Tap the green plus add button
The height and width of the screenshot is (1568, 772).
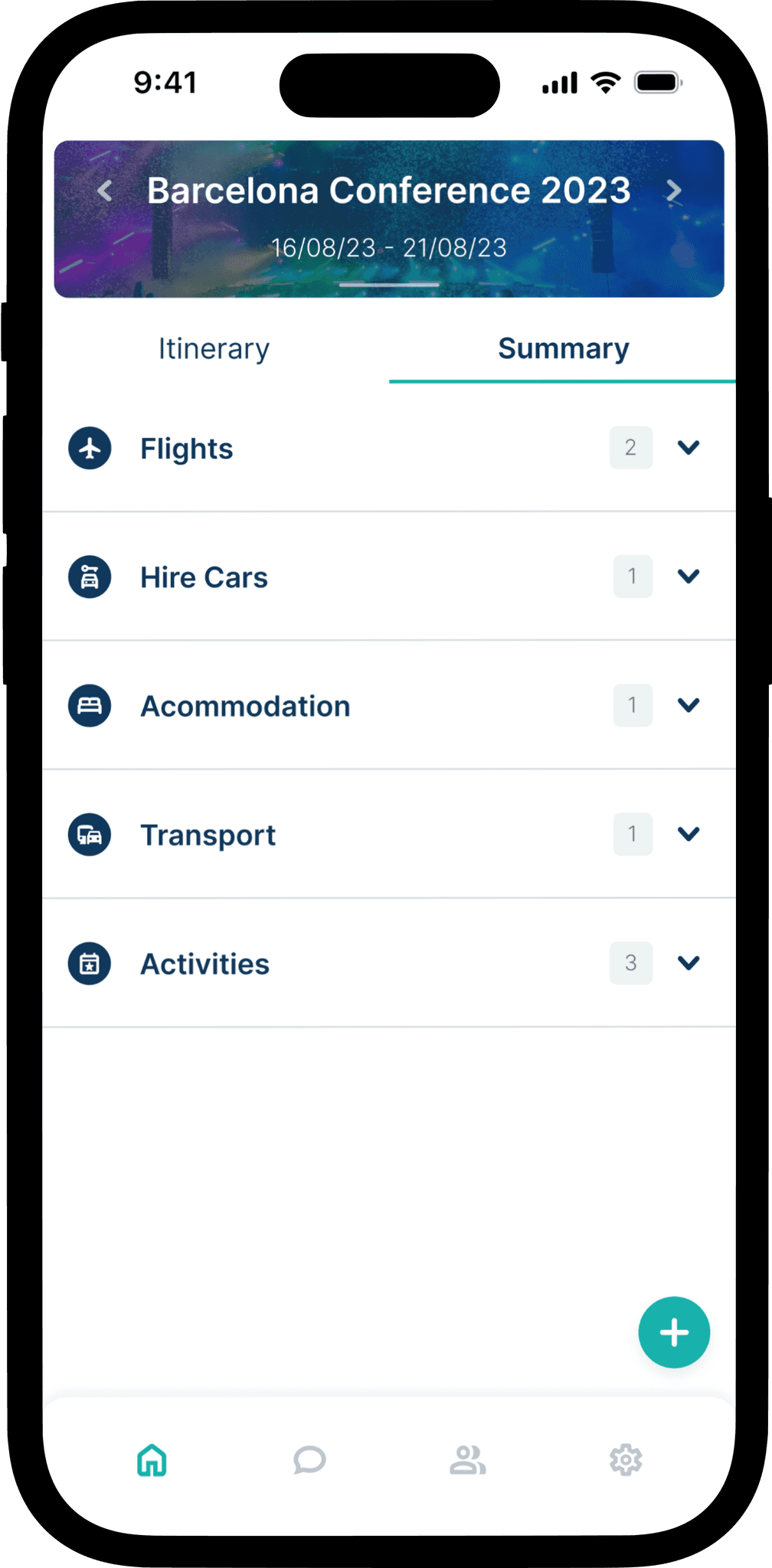click(674, 1332)
